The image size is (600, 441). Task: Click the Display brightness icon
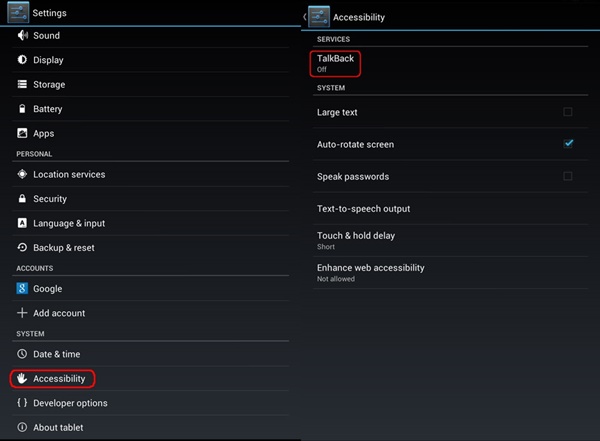[22, 60]
